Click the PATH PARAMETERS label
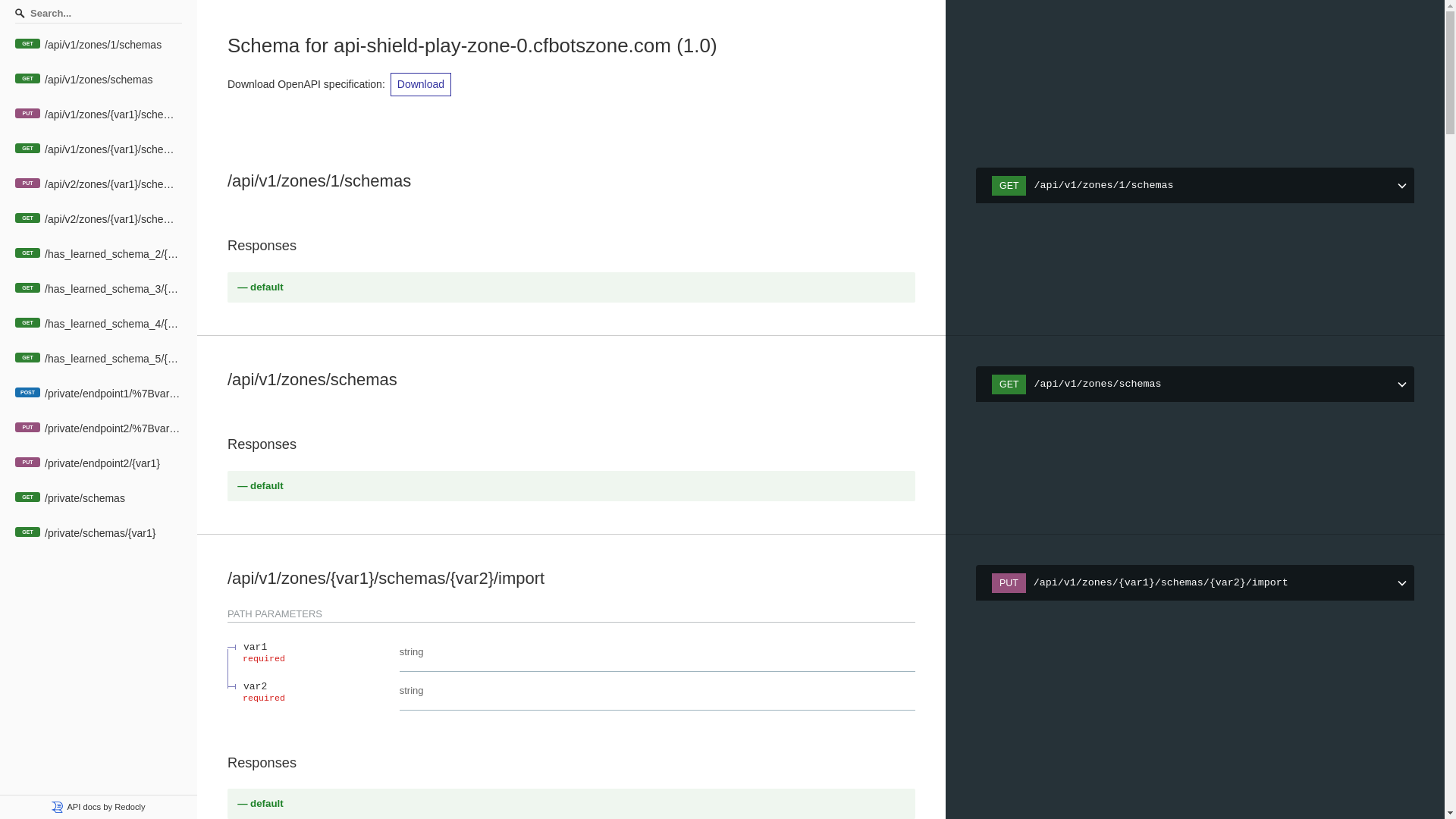 tap(275, 614)
